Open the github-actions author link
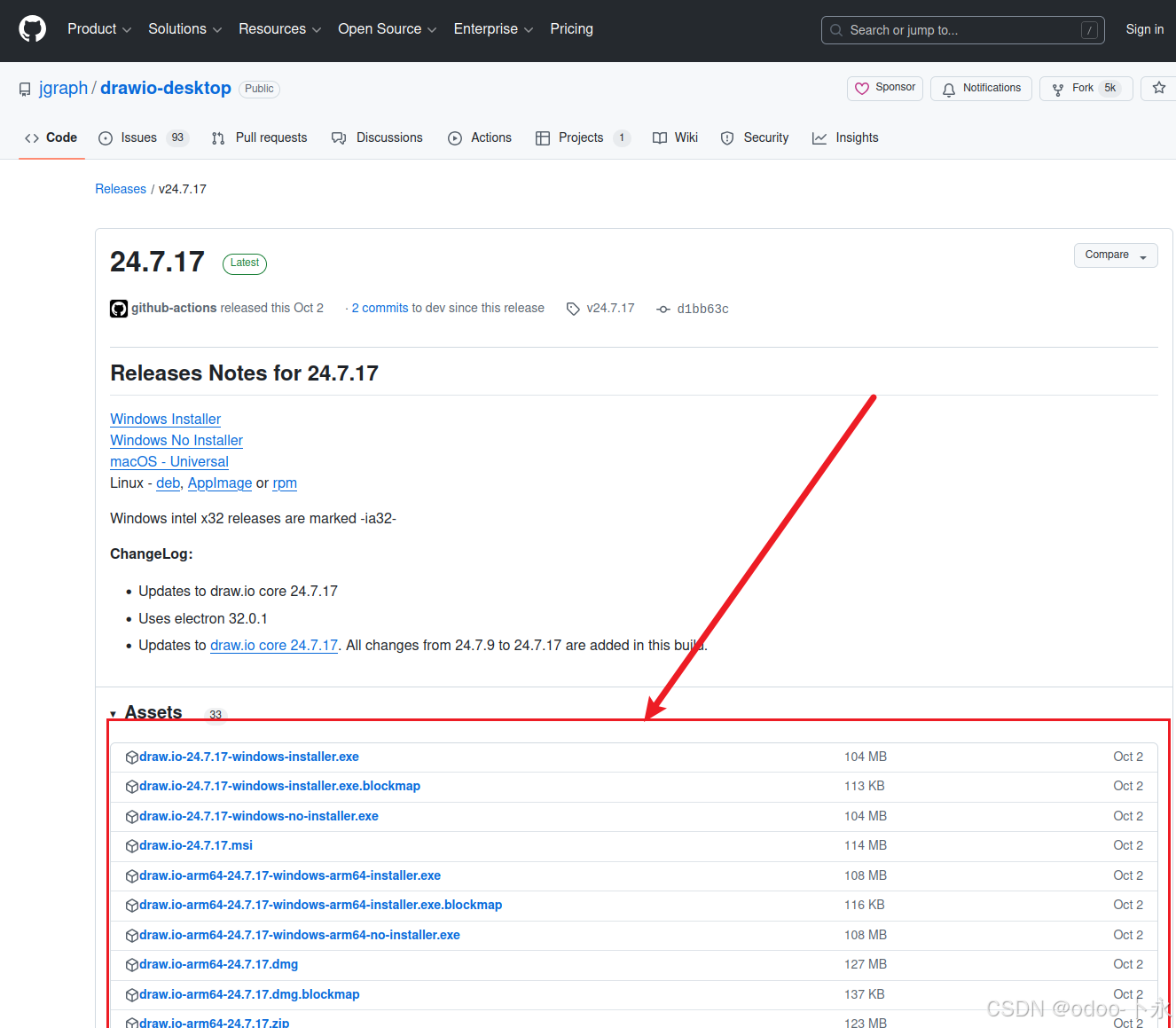Image resolution: width=1176 pixels, height=1028 pixels. [174, 308]
